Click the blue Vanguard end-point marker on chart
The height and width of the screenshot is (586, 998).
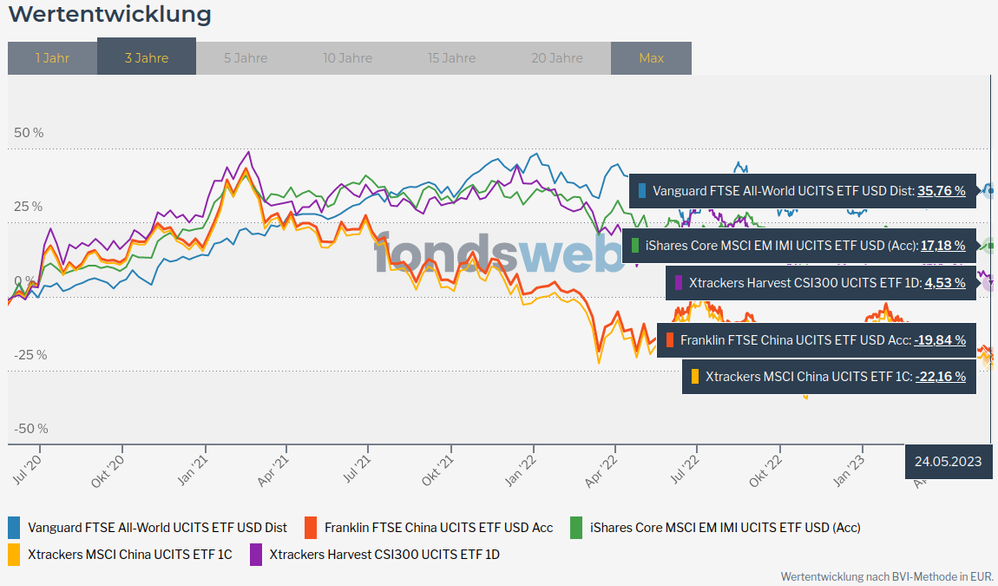(x=988, y=189)
